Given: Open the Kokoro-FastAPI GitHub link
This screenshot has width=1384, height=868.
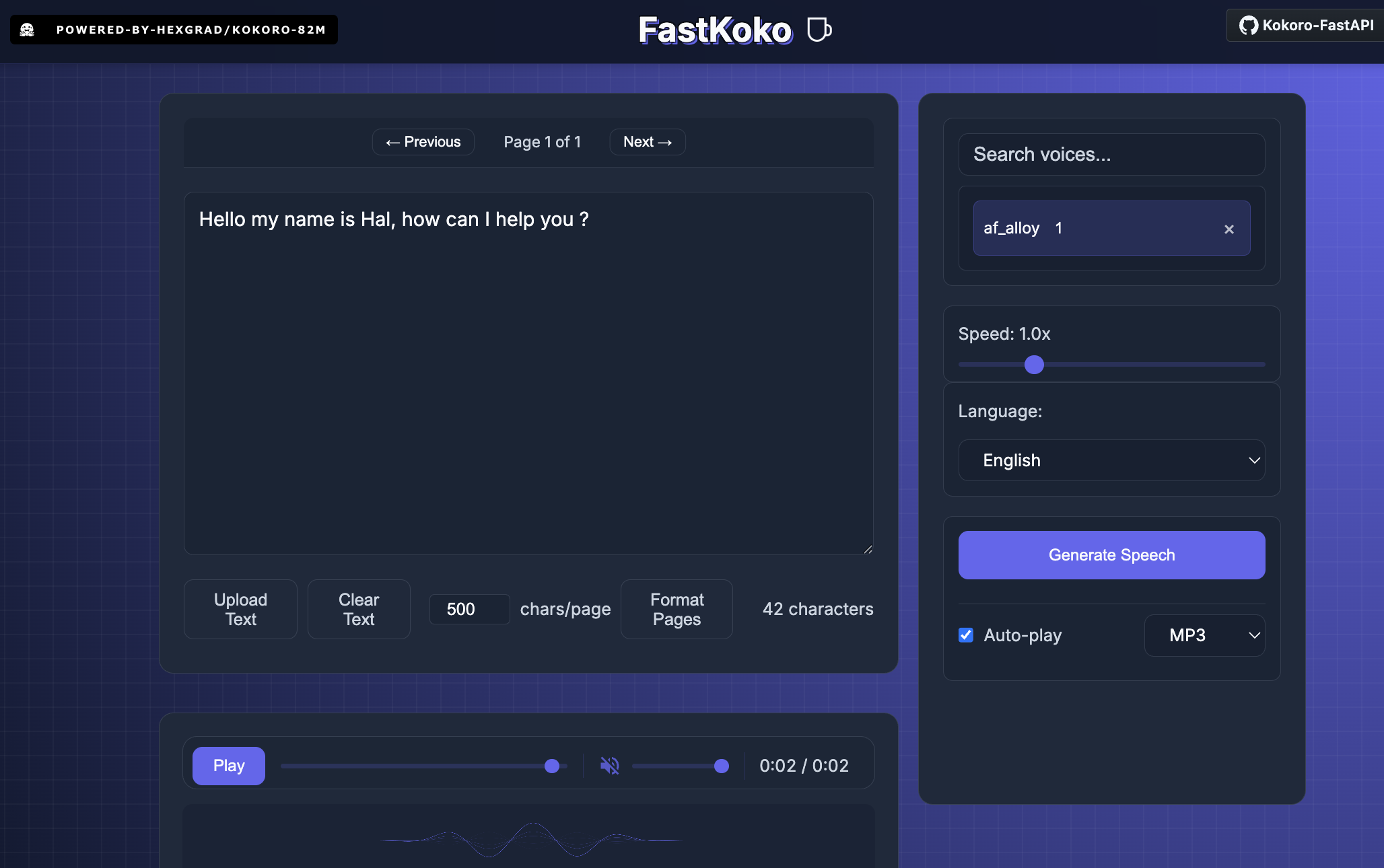Looking at the screenshot, I should tap(1305, 26).
